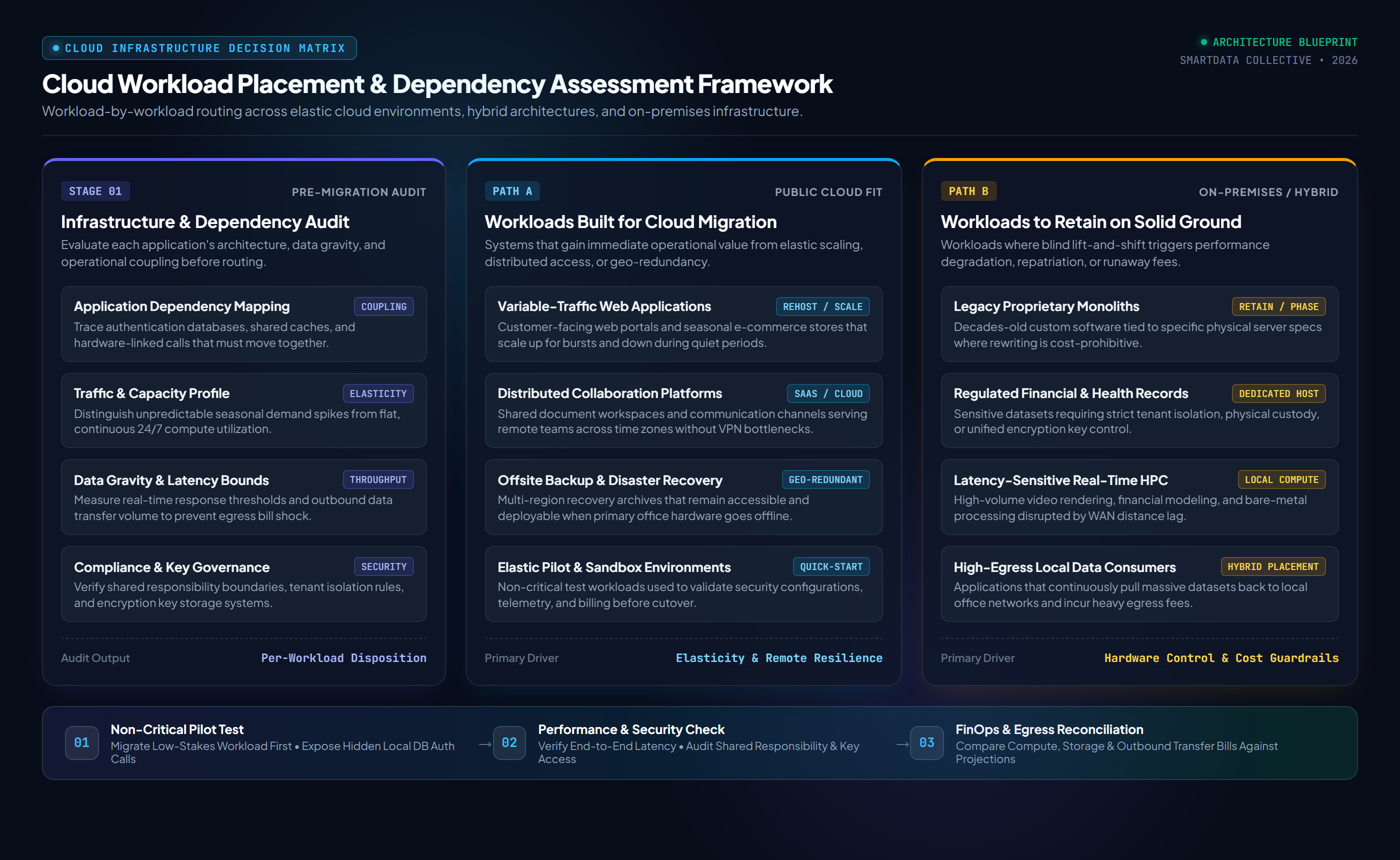Select Latency-Sensitive Real-Time HPC heading
Viewport: 1400px width, 860px height.
[1060, 480]
